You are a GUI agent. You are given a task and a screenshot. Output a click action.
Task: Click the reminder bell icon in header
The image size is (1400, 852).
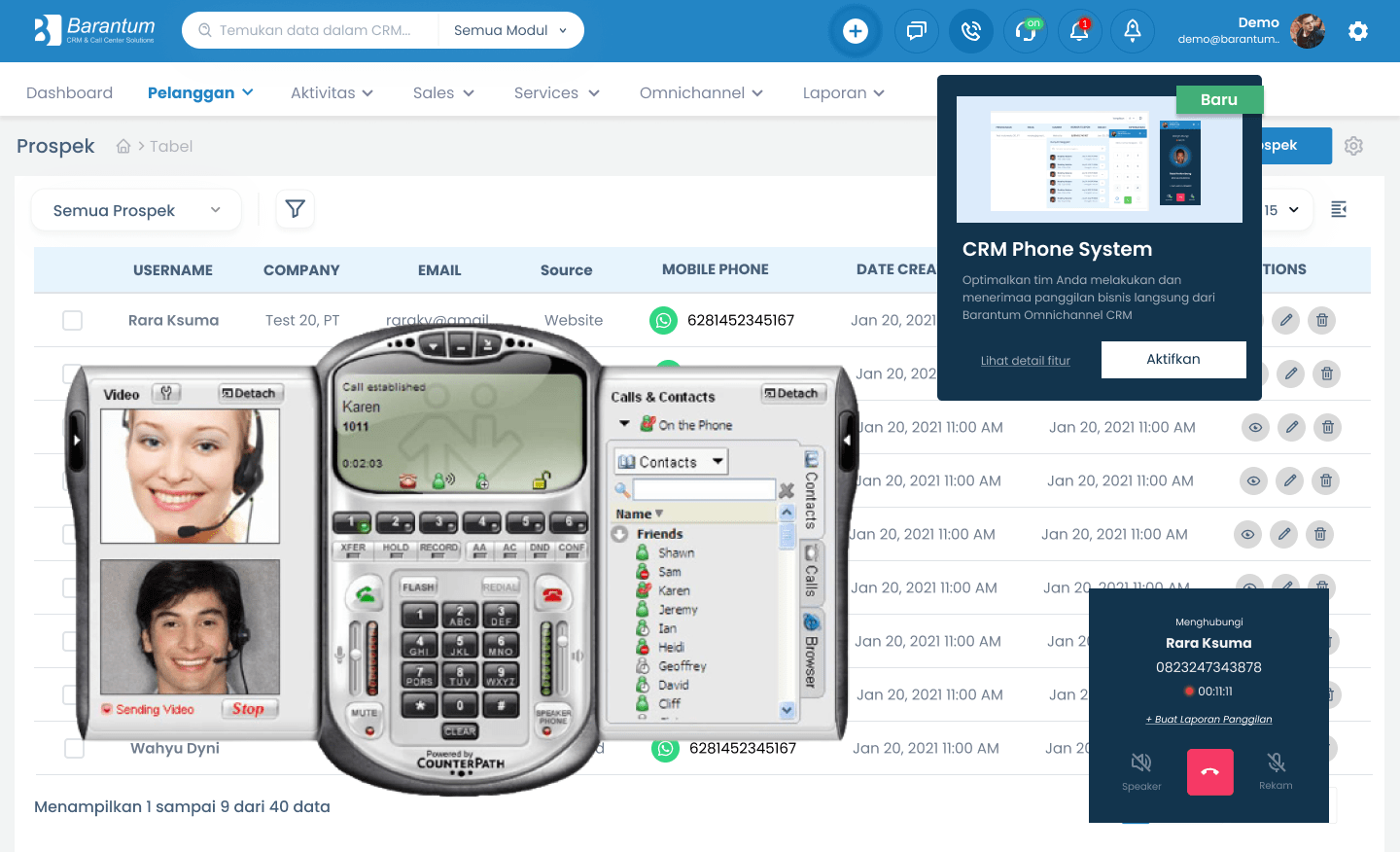(x=1133, y=31)
